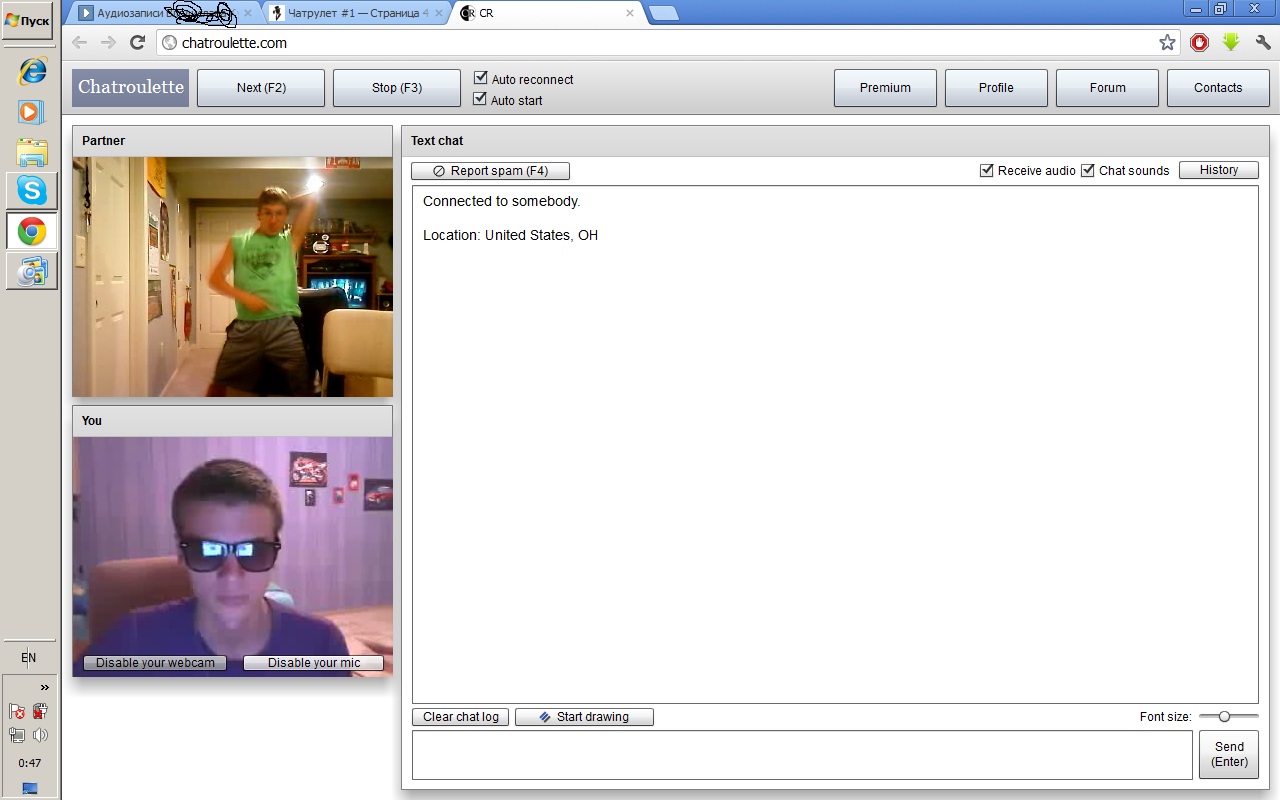This screenshot has width=1280, height=800.
Task: Open Skype from the taskbar
Action: [x=31, y=190]
